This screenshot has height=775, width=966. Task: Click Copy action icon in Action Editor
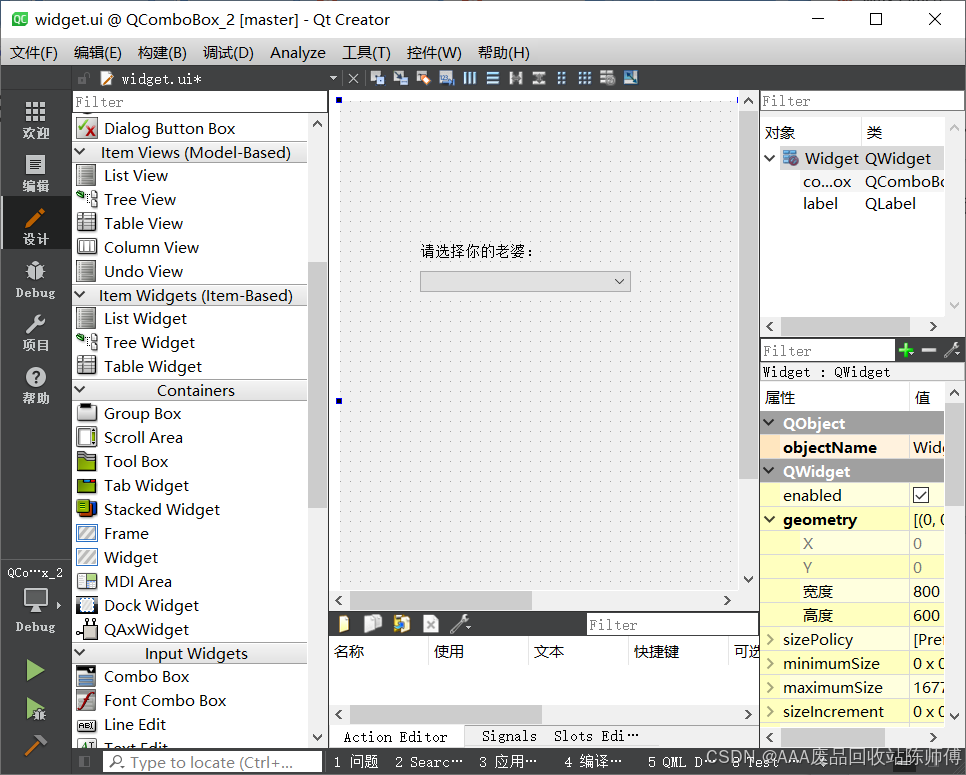click(373, 624)
